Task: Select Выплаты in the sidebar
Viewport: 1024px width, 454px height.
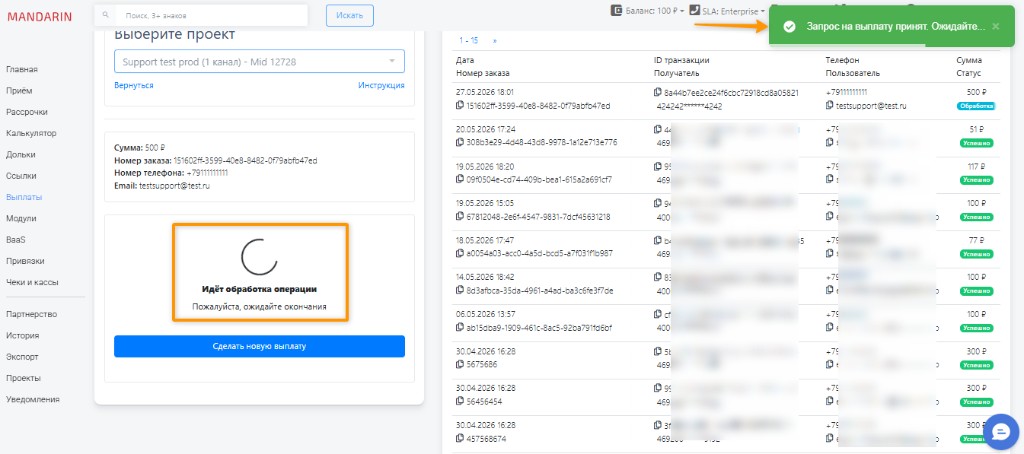Action: 24,197
